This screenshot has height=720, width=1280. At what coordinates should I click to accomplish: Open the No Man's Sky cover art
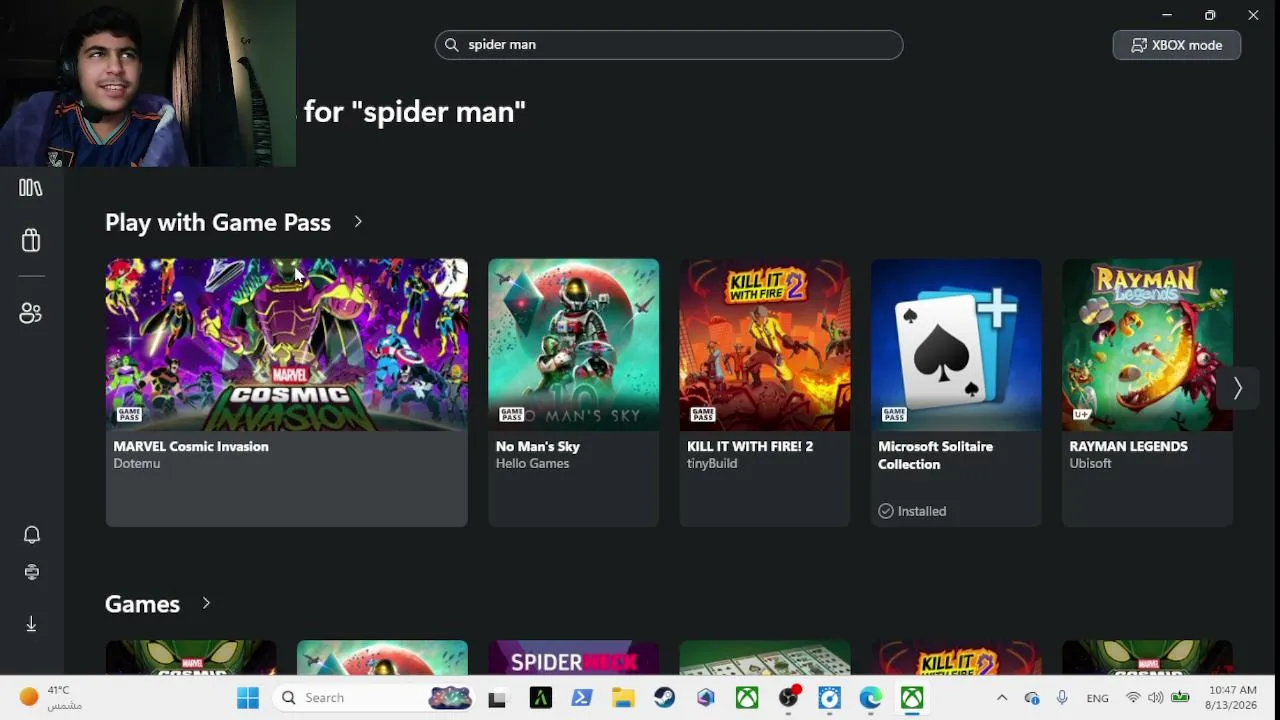(574, 345)
